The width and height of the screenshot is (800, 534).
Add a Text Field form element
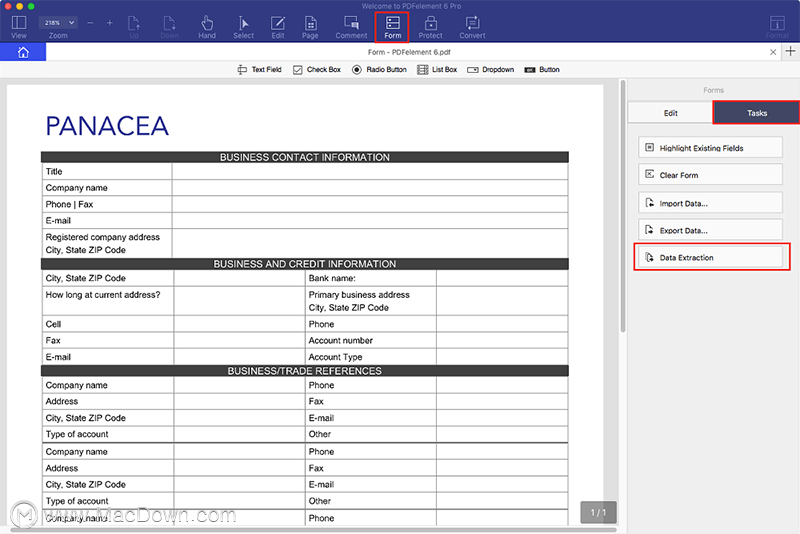tap(259, 69)
